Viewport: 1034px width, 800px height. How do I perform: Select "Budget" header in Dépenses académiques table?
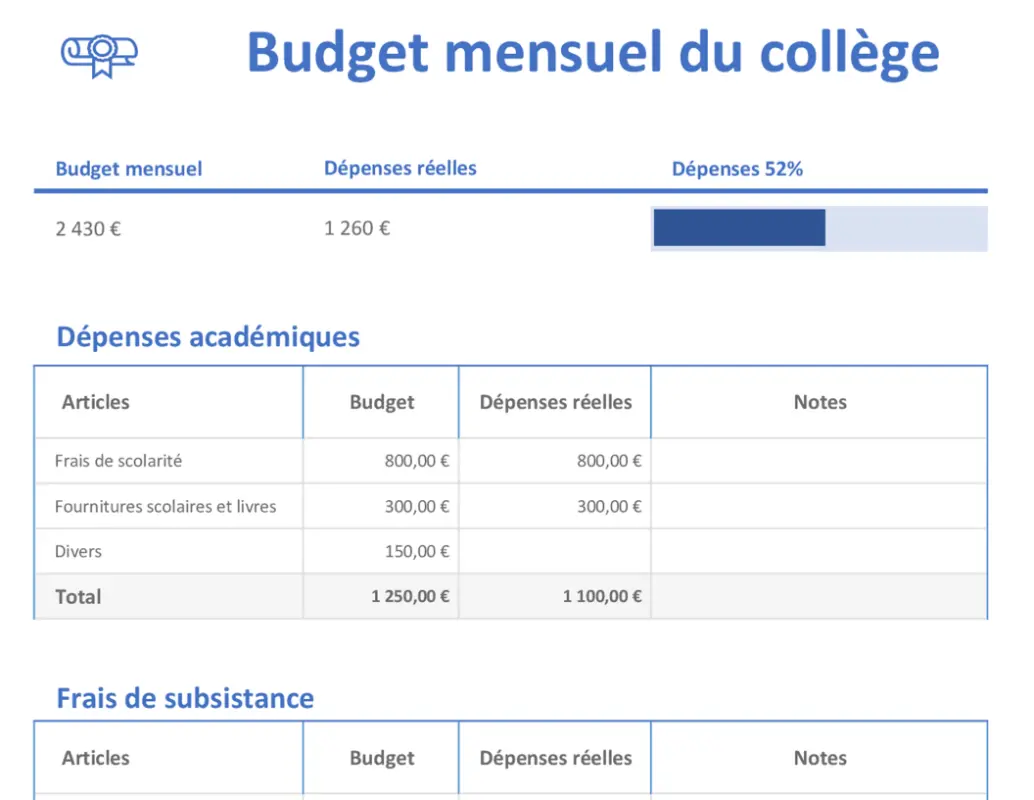pyautogui.click(x=382, y=402)
